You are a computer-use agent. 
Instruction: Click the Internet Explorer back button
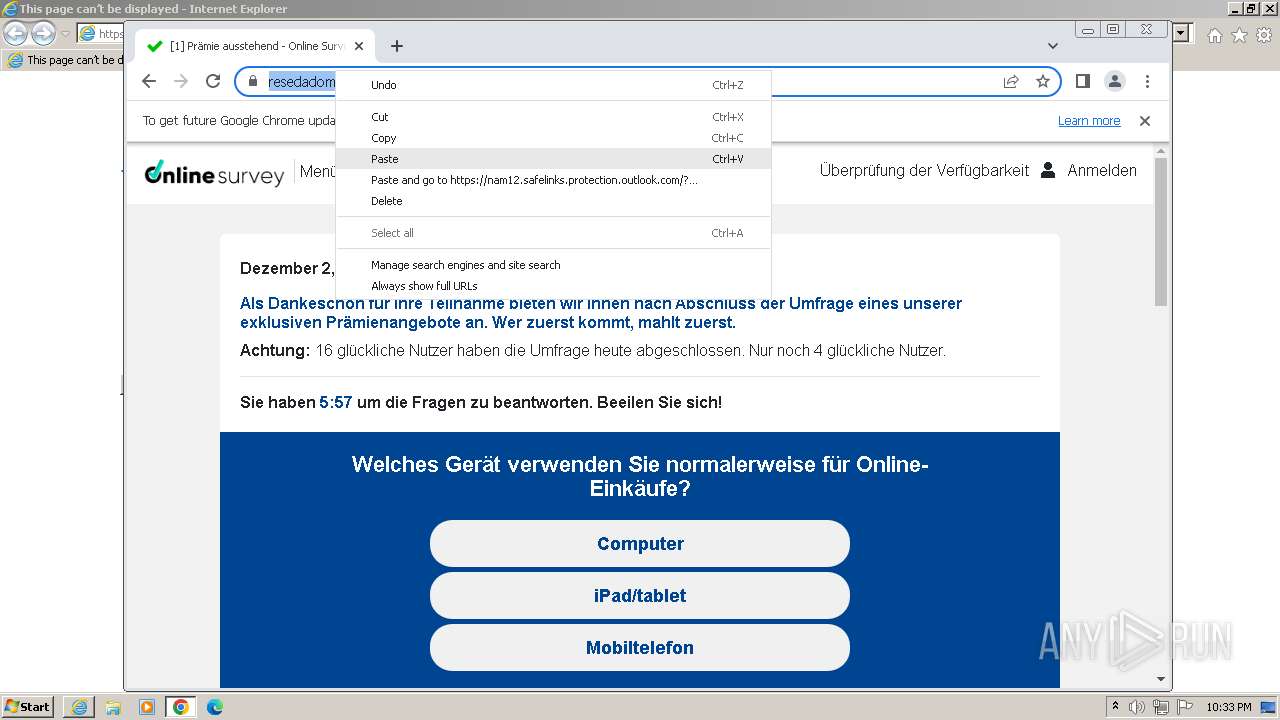[15, 34]
